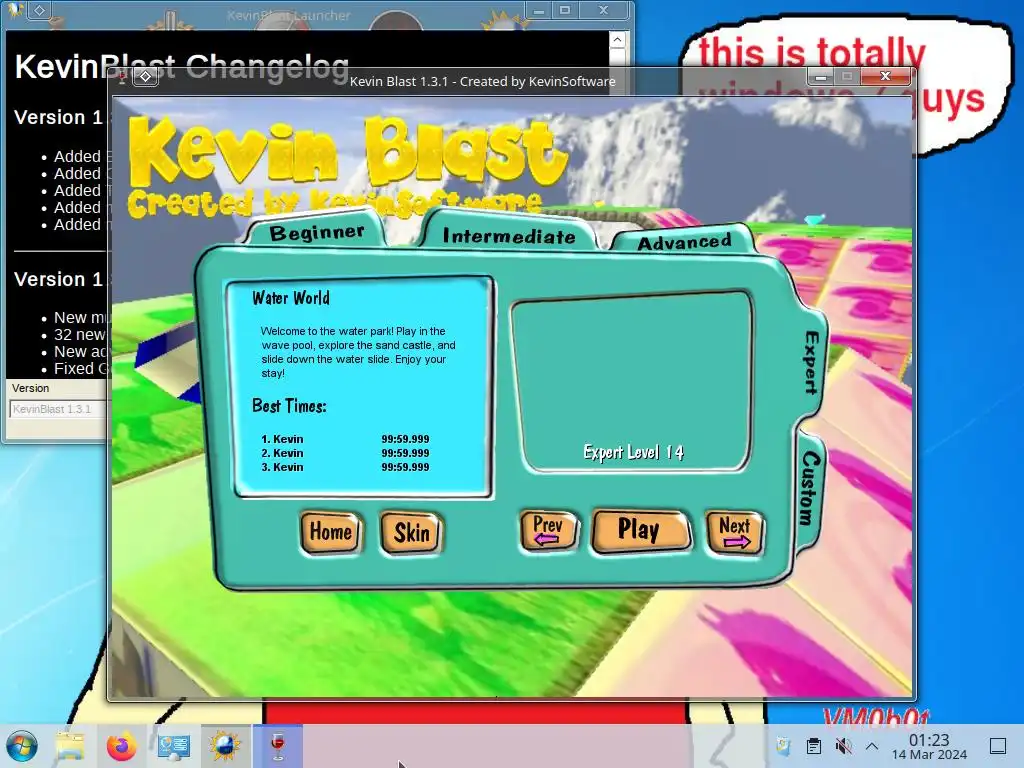
Task: Open the Custom side tab
Action: (x=810, y=488)
